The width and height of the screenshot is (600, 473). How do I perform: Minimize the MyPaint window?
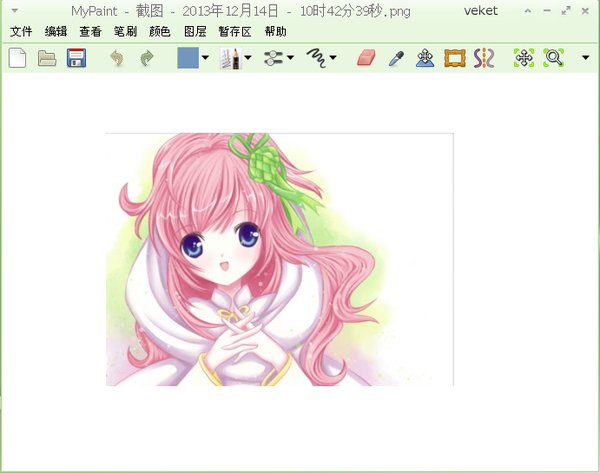(547, 11)
